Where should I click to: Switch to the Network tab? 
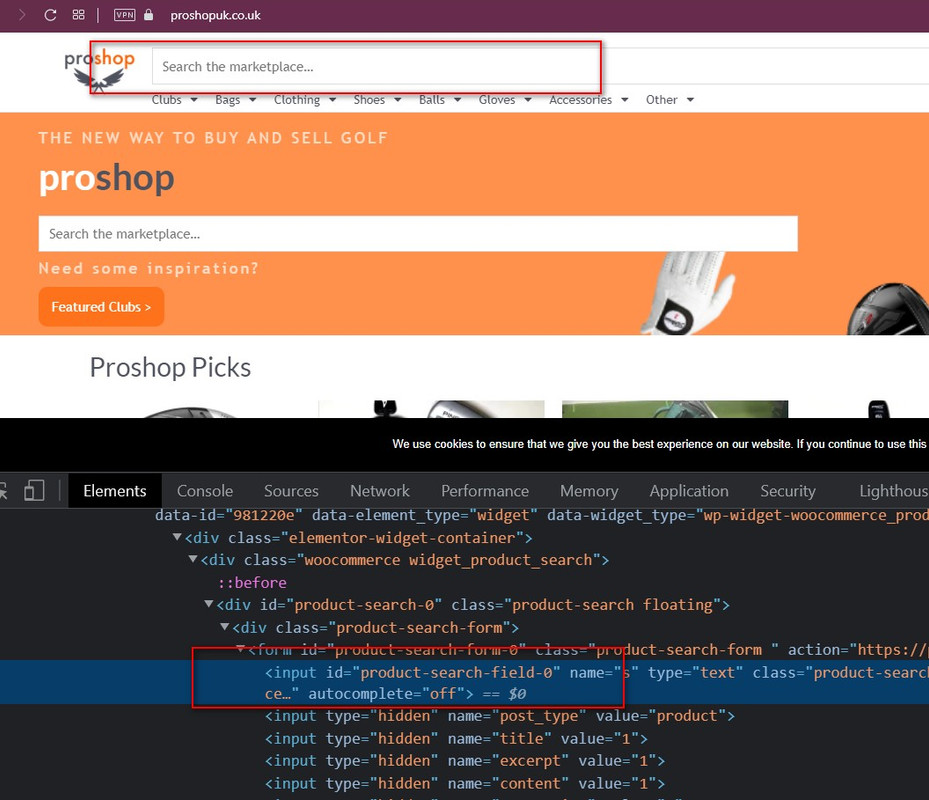coord(380,491)
